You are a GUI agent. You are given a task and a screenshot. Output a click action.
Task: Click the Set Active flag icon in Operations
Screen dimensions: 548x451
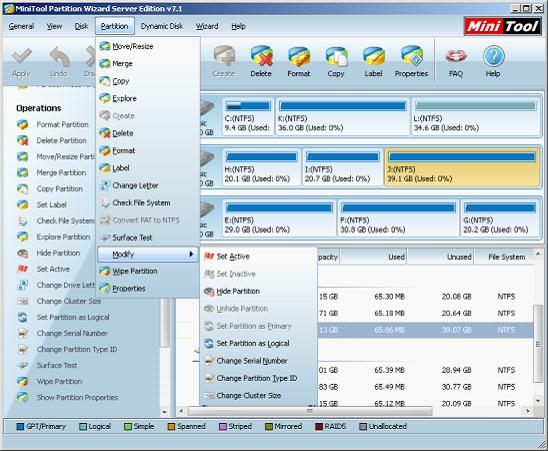[23, 269]
